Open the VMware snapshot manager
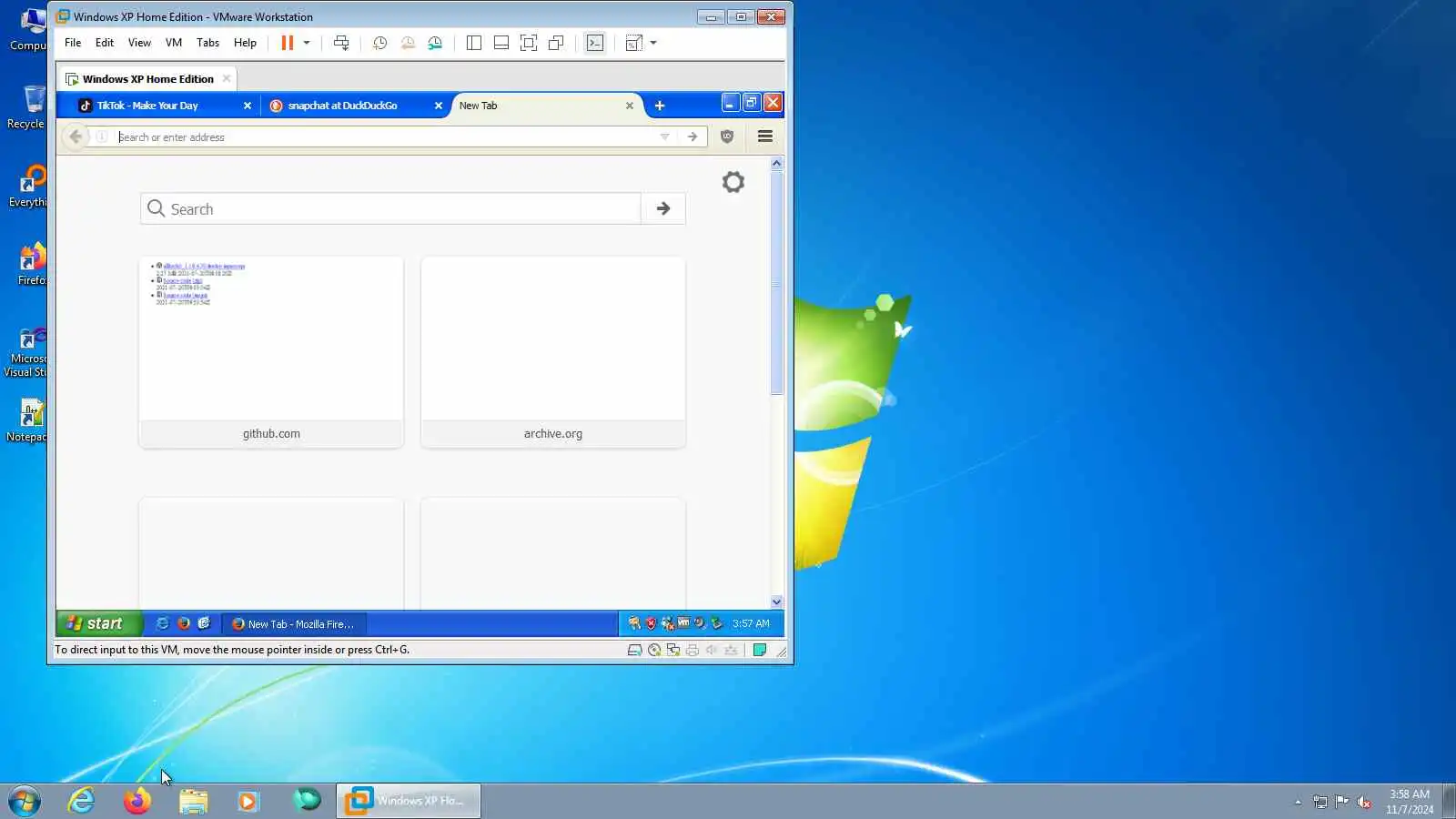Screen dimensions: 1456x819 pyautogui.click(x=435, y=43)
